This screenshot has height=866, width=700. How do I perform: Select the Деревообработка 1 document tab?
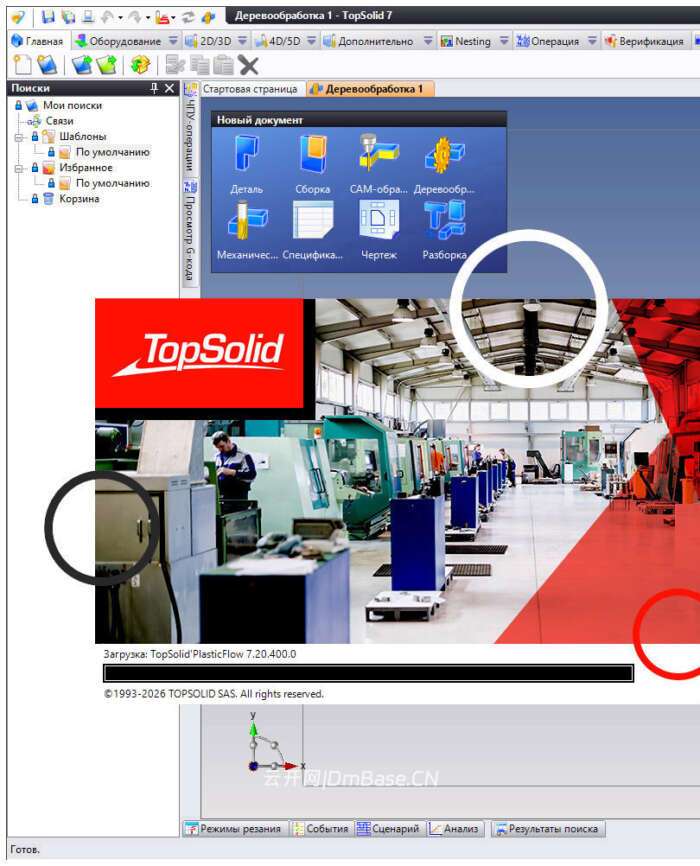point(370,89)
